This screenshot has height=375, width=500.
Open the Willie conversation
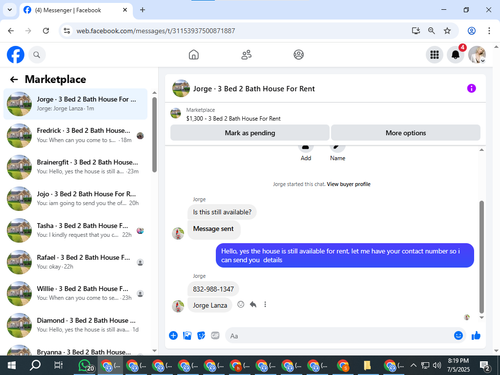(75, 293)
